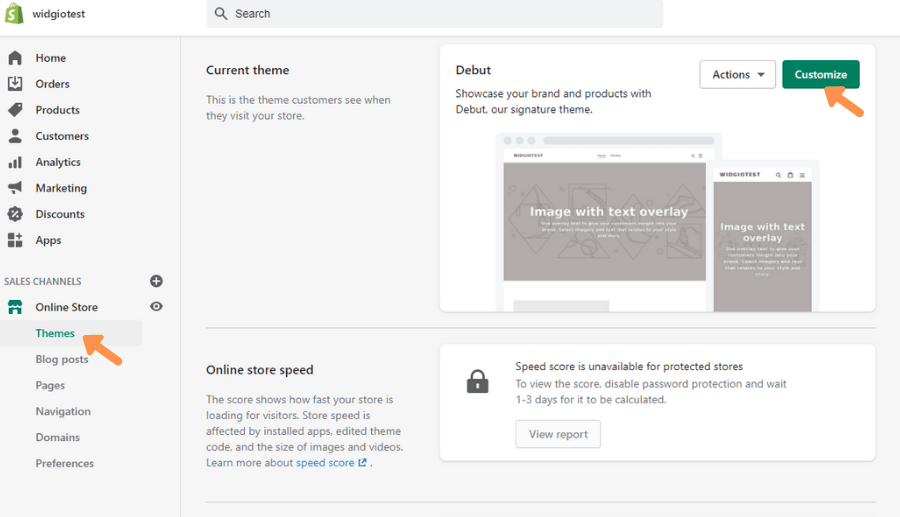Click the Debut theme title

(x=473, y=70)
